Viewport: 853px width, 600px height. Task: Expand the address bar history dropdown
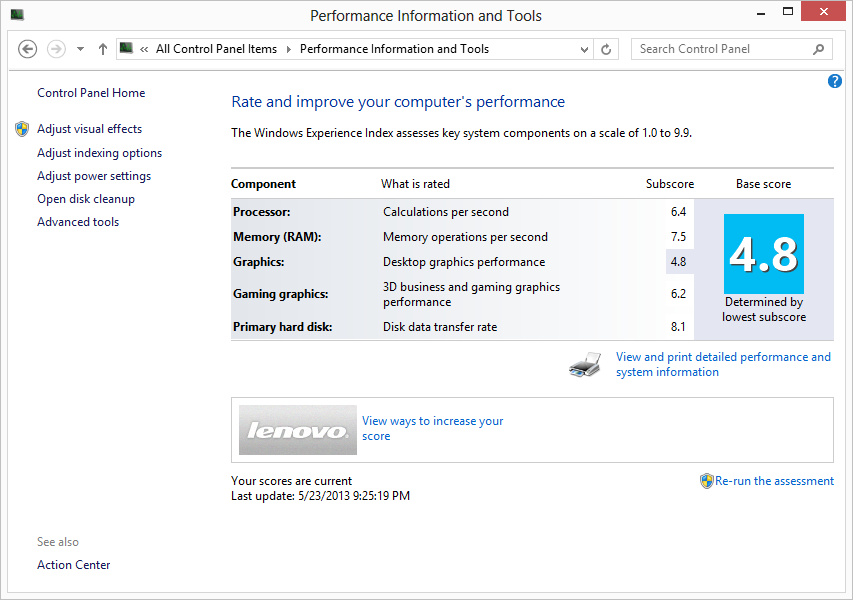tap(585, 49)
